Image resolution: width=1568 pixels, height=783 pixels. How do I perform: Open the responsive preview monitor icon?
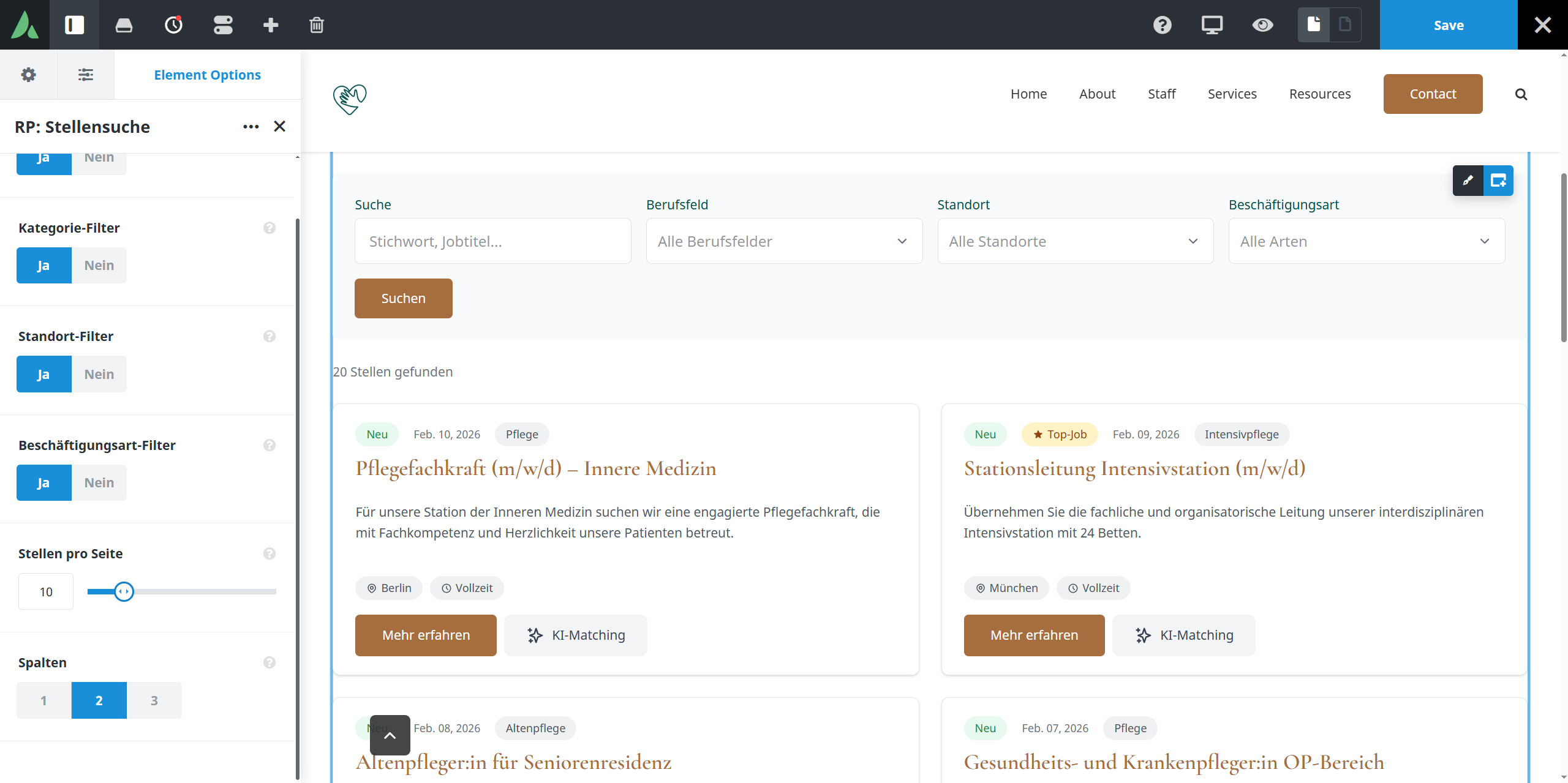click(1211, 24)
